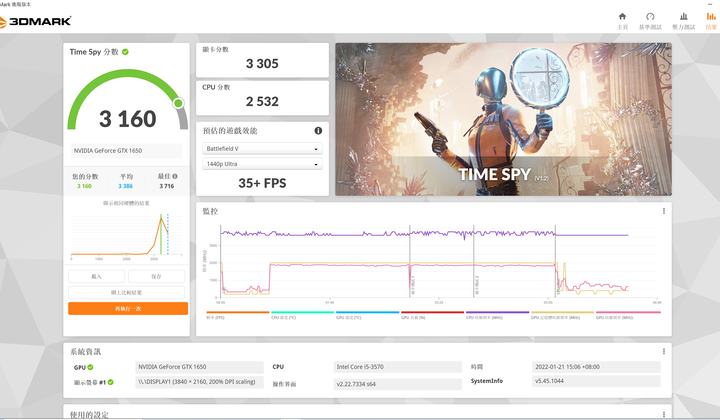This screenshot has width=720, height=420.
Task: Toggle the purple CPU clock frequency legend
Action: coord(497,314)
